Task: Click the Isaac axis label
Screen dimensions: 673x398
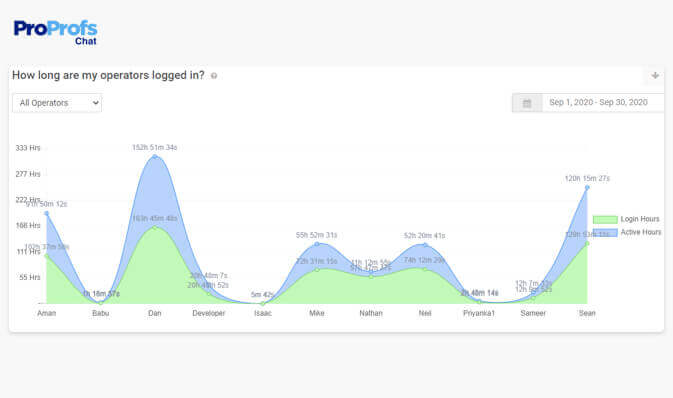Action: point(263,313)
